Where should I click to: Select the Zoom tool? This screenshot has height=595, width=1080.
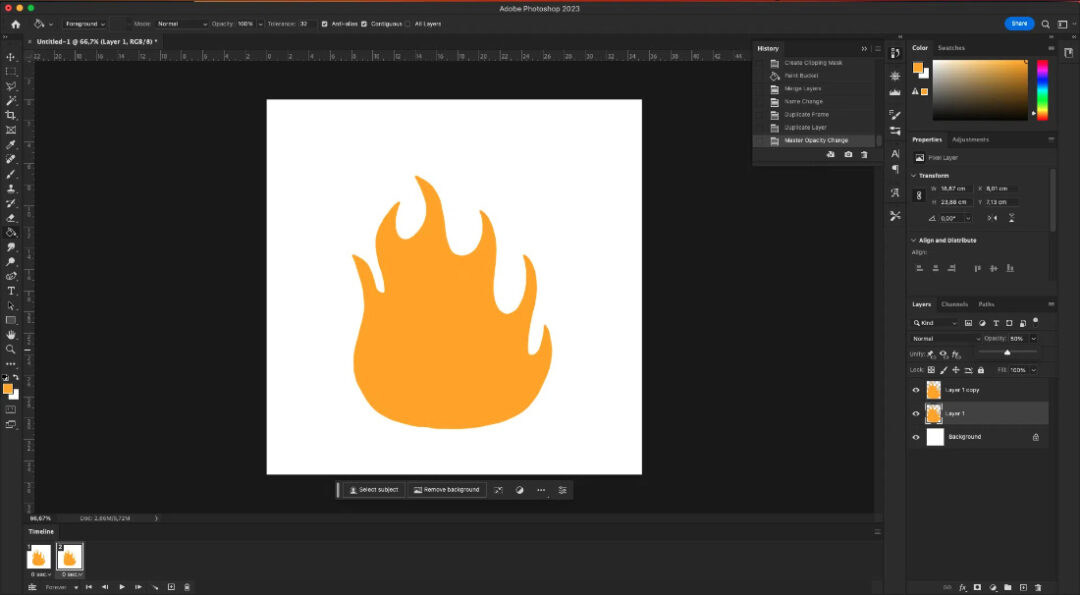(10, 349)
